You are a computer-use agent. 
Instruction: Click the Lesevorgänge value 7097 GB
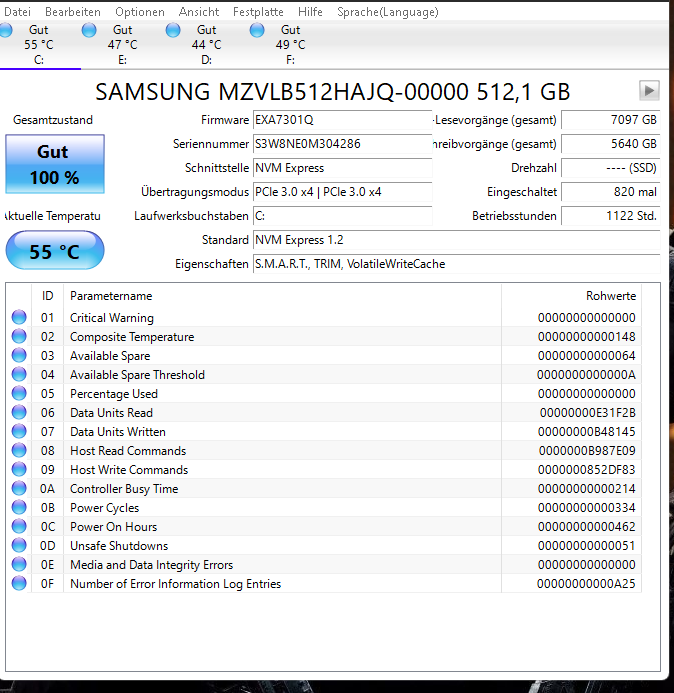(x=611, y=120)
